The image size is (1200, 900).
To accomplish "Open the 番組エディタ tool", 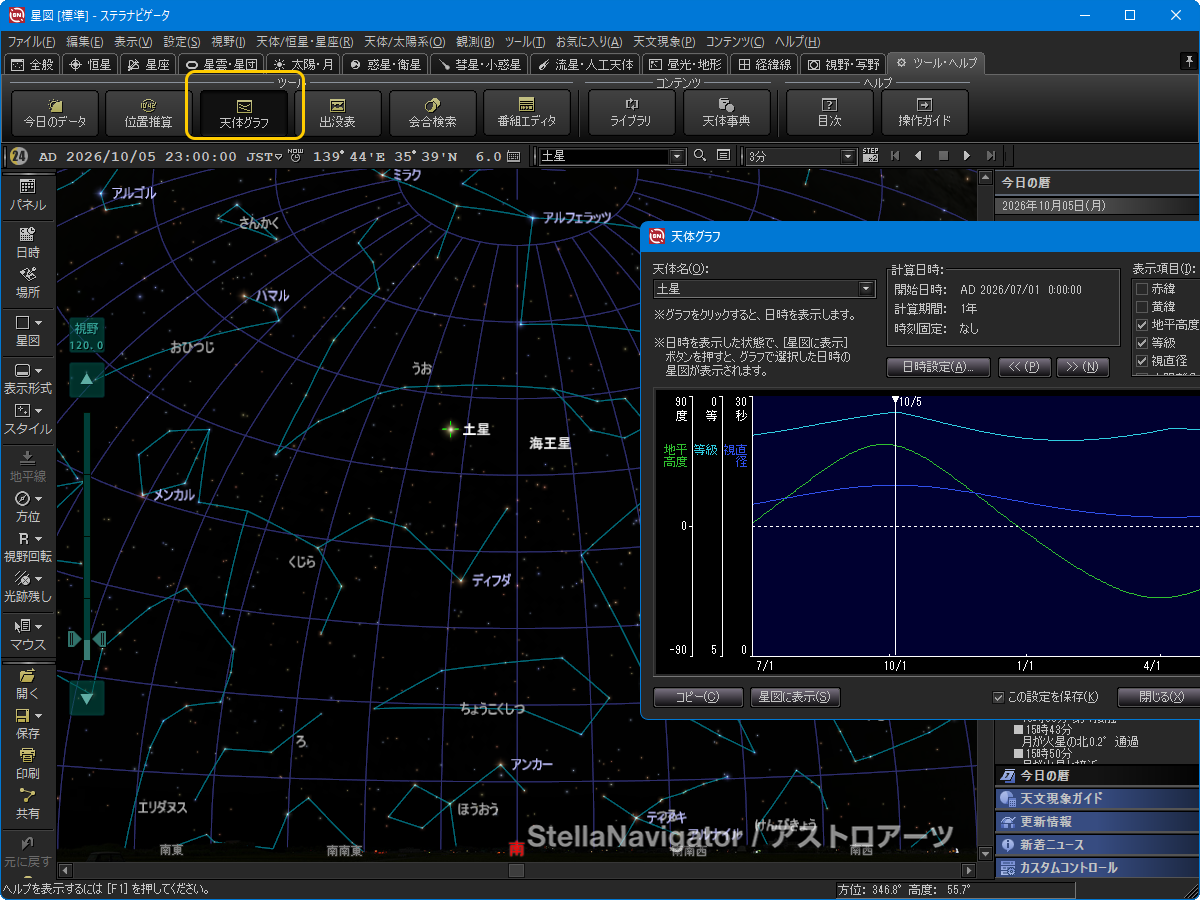I will click(526, 113).
